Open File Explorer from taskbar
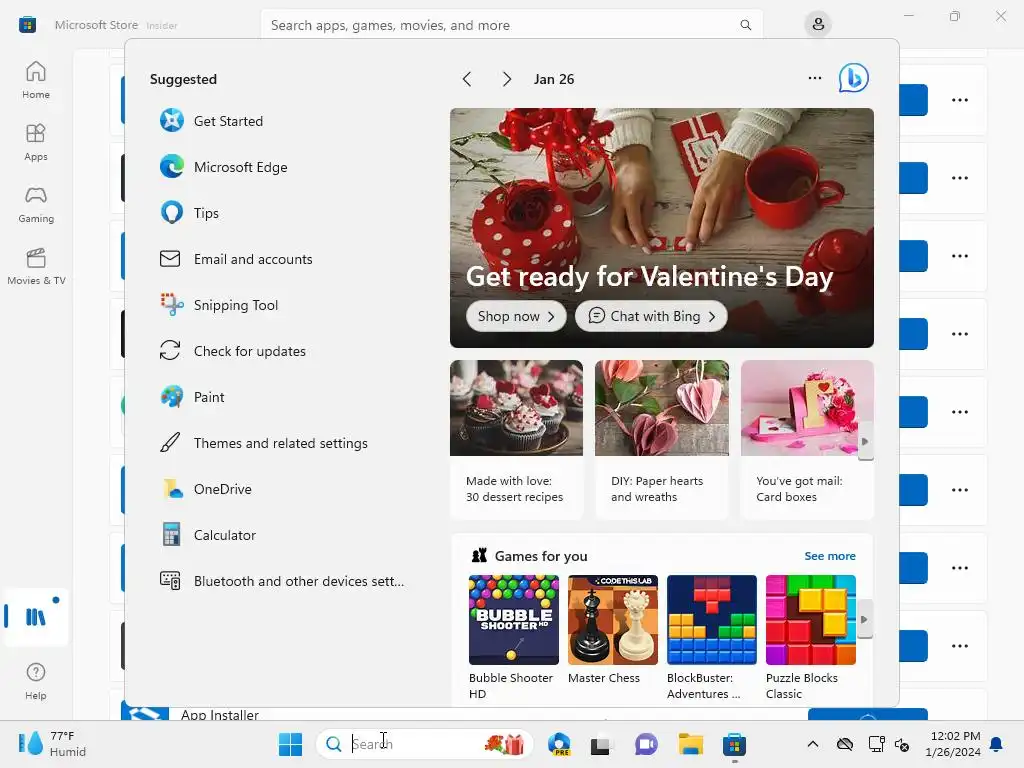The image size is (1024, 768). coord(690,744)
